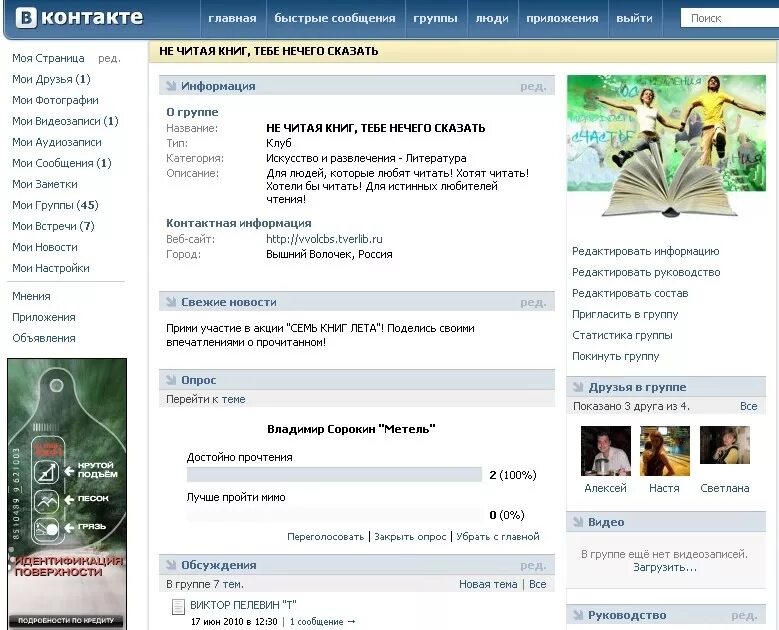Click ред. in Информация header
The image size is (779, 630).
(x=533, y=86)
